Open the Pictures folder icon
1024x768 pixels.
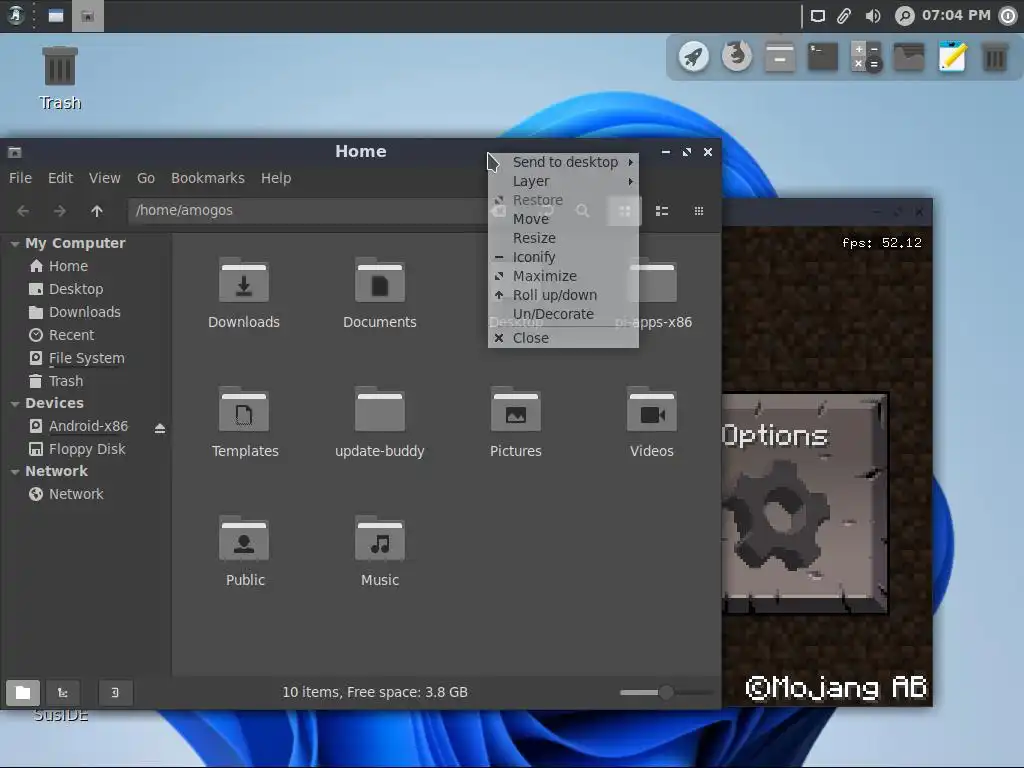(515, 409)
